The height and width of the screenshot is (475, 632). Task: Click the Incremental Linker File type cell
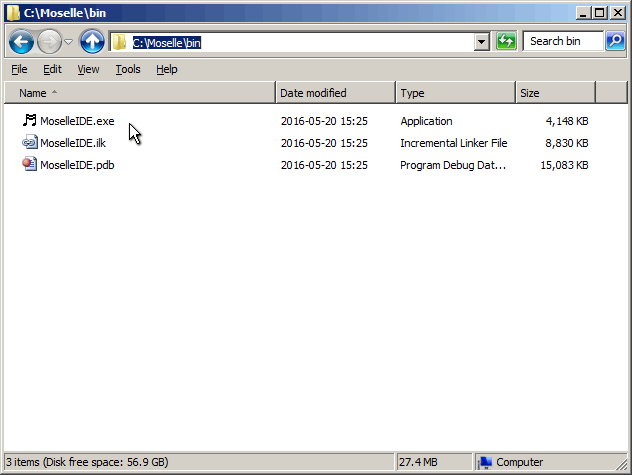453,143
